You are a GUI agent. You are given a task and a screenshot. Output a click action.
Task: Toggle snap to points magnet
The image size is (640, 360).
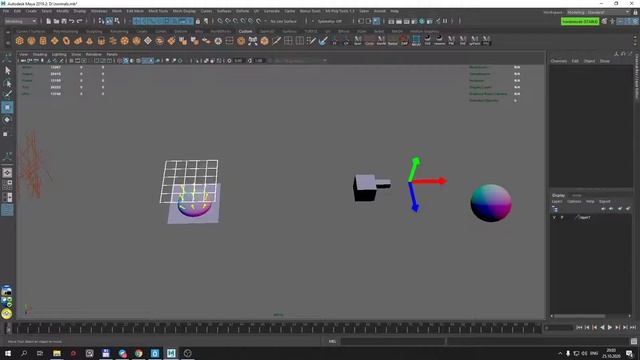236,21
